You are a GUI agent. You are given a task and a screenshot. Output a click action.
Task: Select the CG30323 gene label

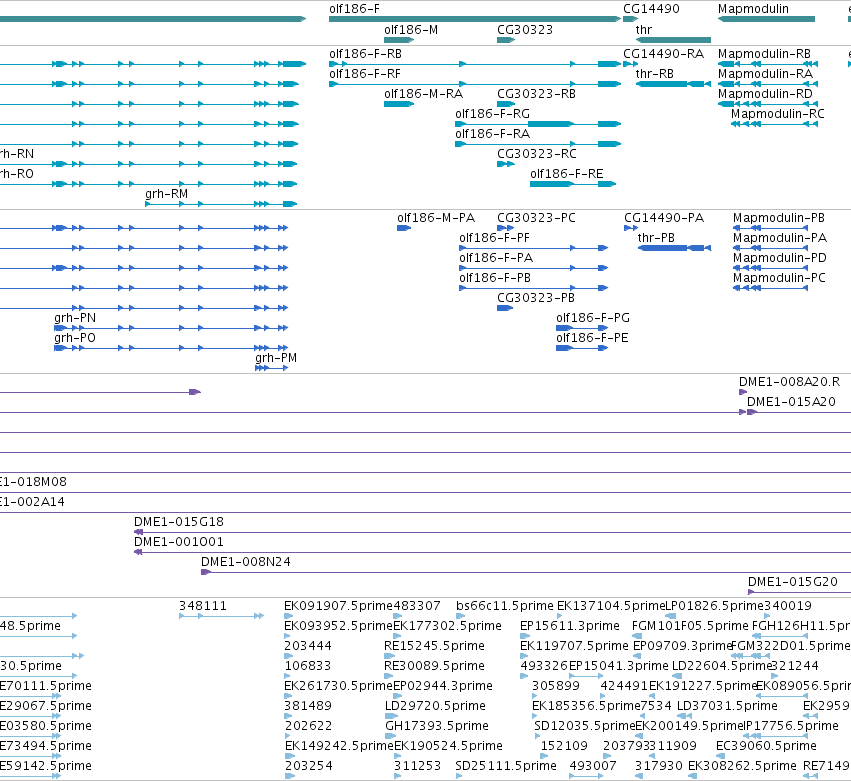pyautogui.click(x=525, y=30)
